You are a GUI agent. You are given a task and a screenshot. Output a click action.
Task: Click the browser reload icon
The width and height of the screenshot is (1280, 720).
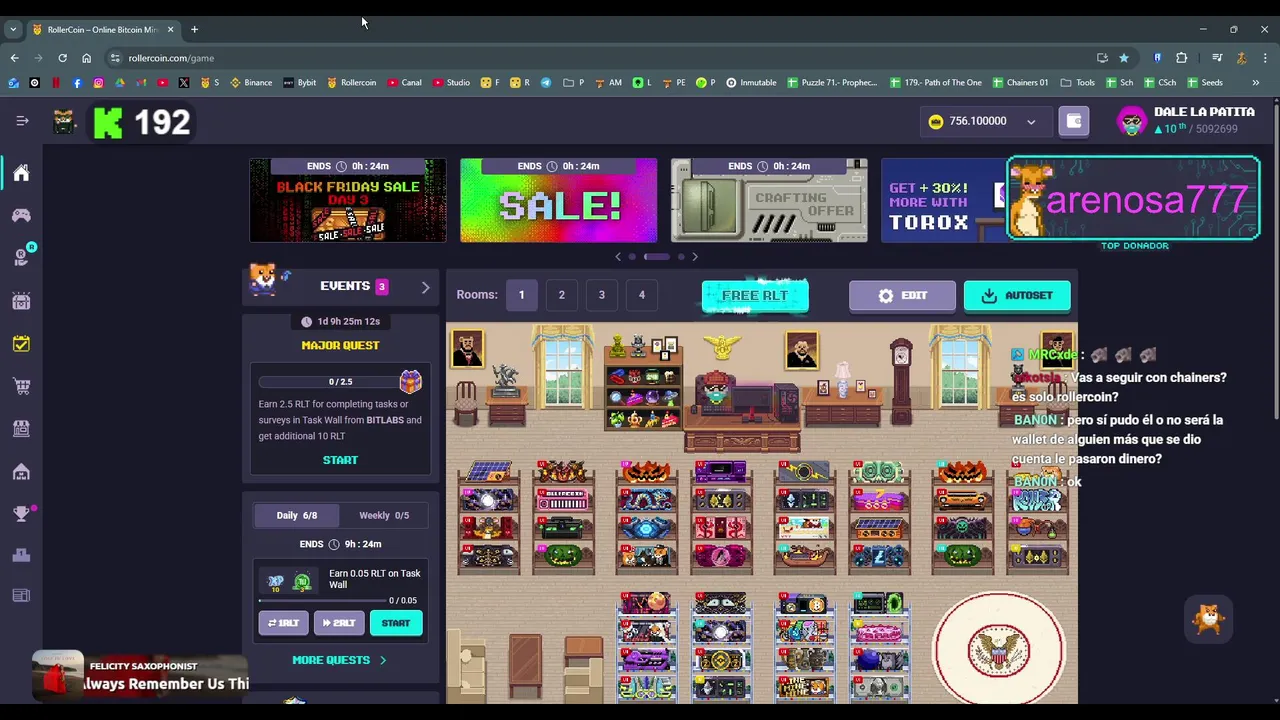coord(62,58)
